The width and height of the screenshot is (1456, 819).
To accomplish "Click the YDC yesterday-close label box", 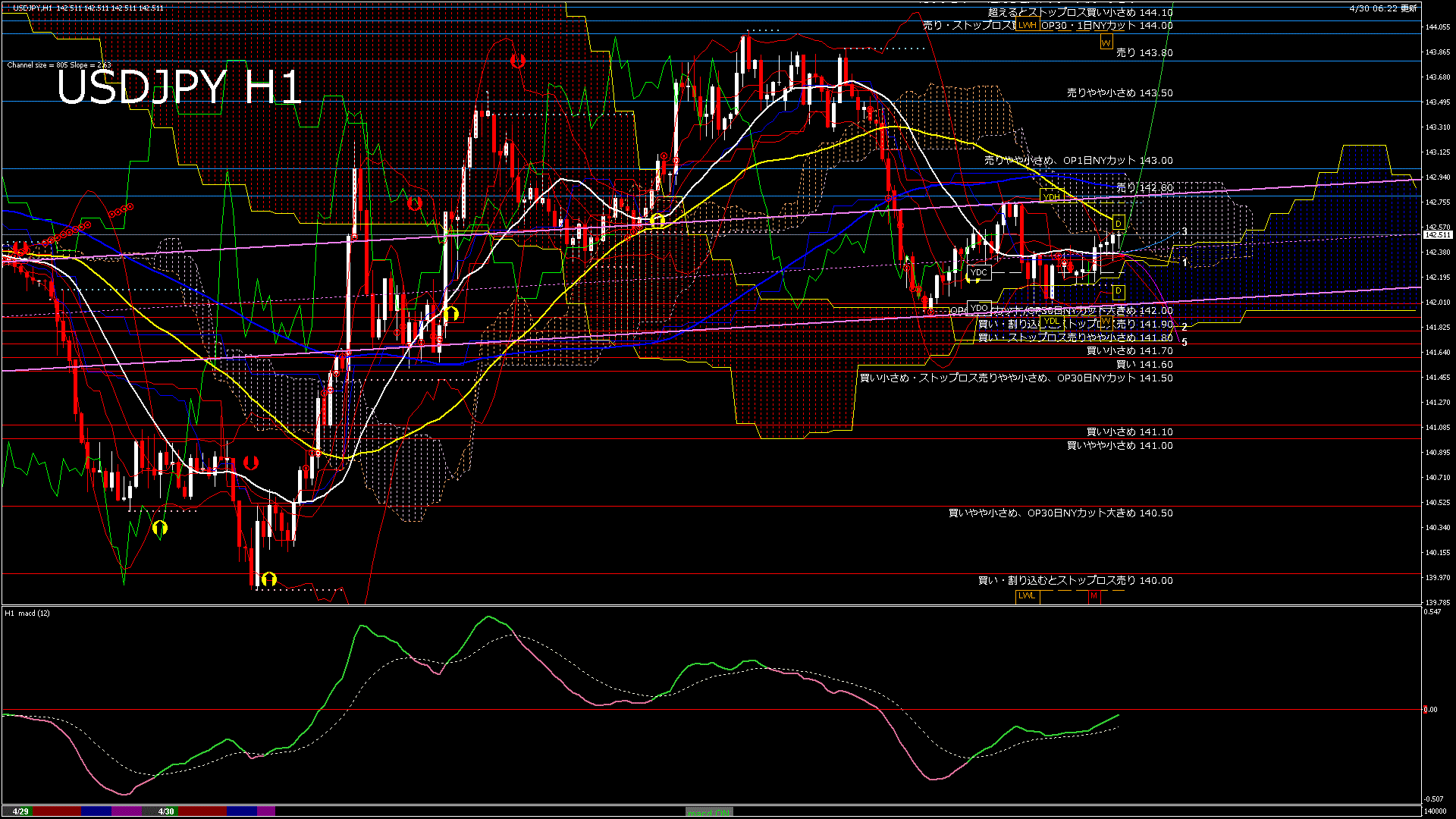I will coord(978,272).
